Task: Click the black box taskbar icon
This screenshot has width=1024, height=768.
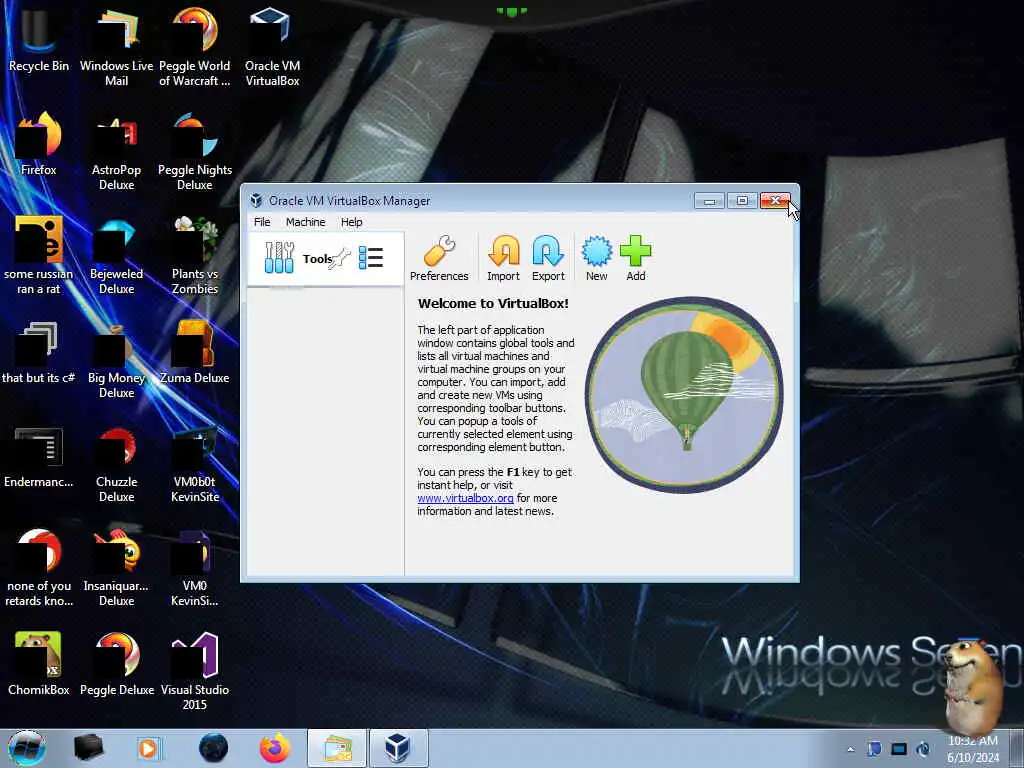Action: [x=88, y=748]
